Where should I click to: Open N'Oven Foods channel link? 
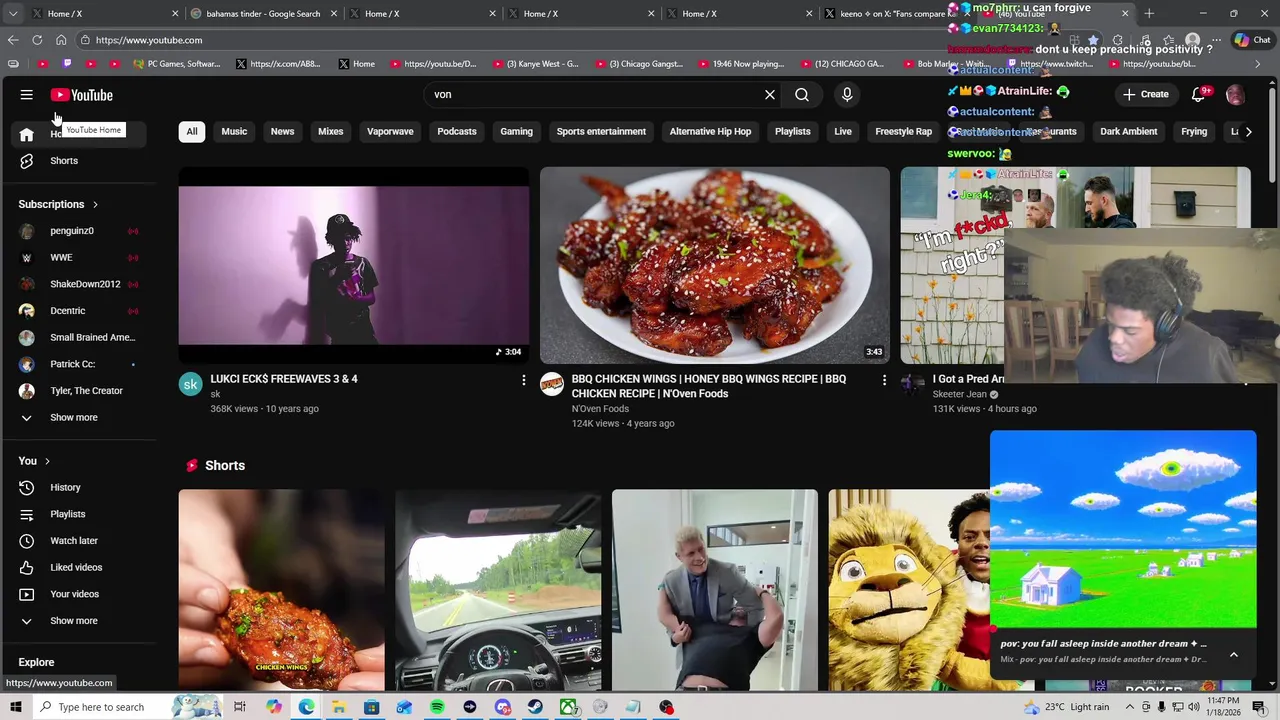point(600,408)
